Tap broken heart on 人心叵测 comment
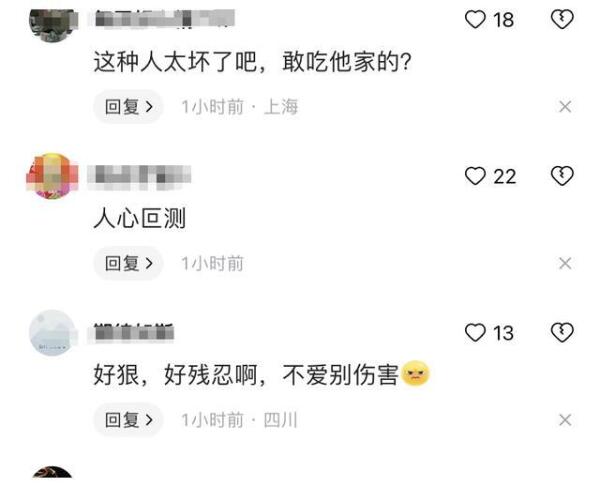The width and height of the screenshot is (600, 487). (562, 176)
